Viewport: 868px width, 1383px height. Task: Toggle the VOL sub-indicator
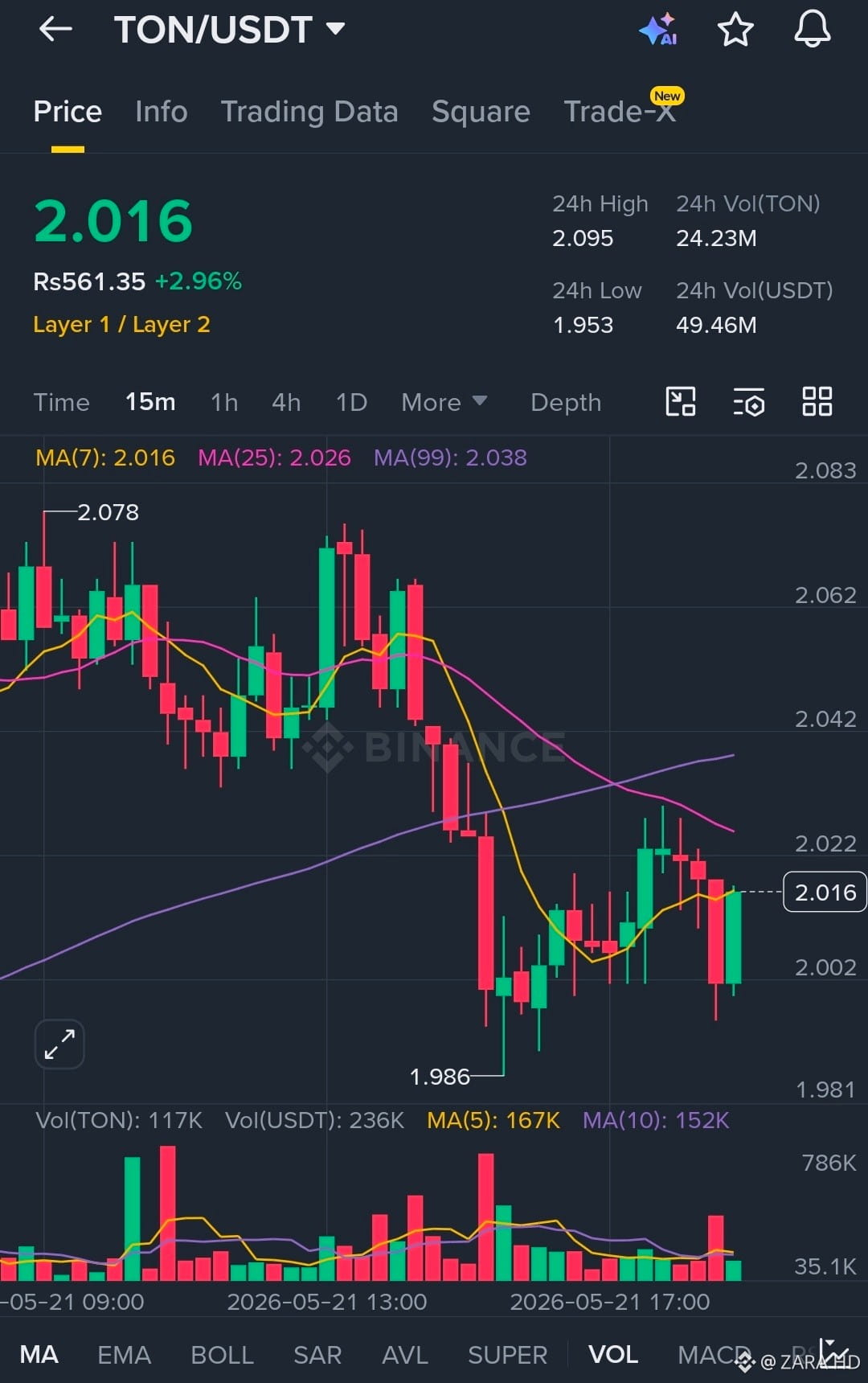613,1354
